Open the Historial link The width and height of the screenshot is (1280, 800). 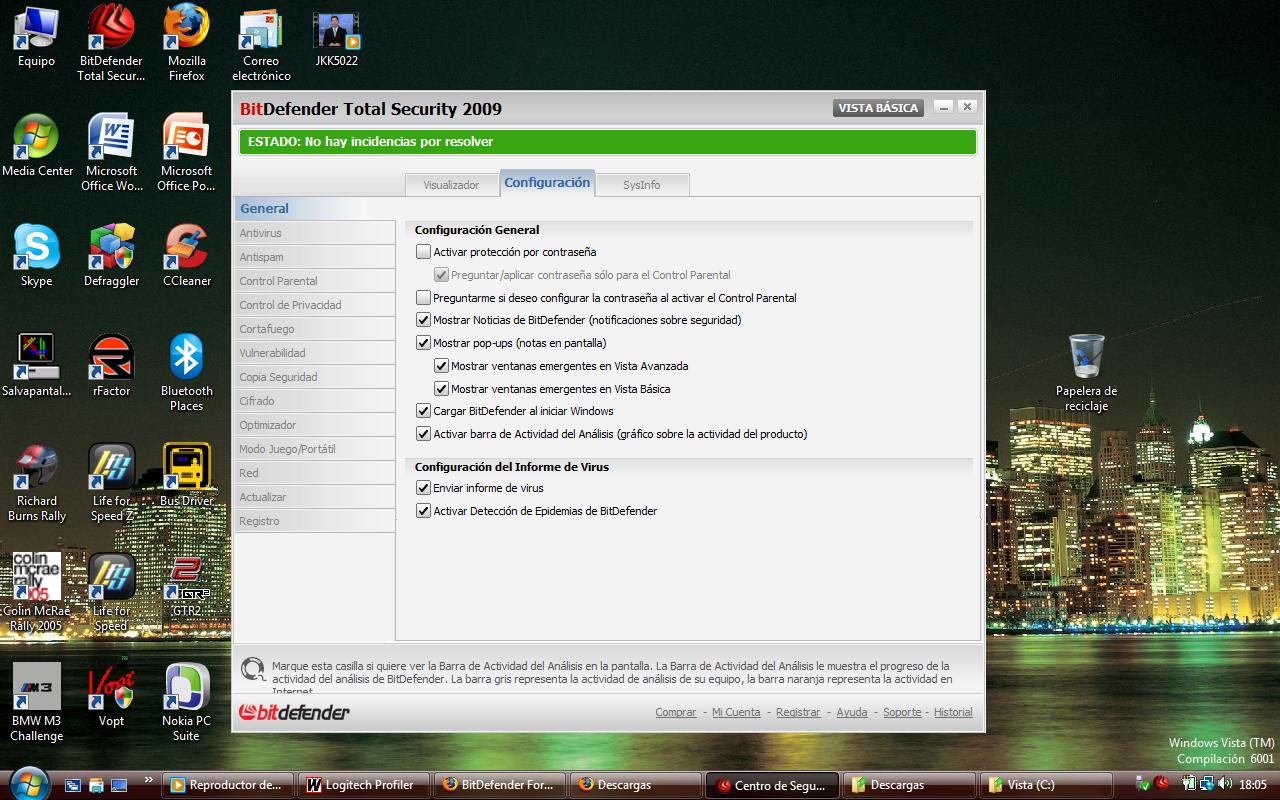tap(953, 712)
